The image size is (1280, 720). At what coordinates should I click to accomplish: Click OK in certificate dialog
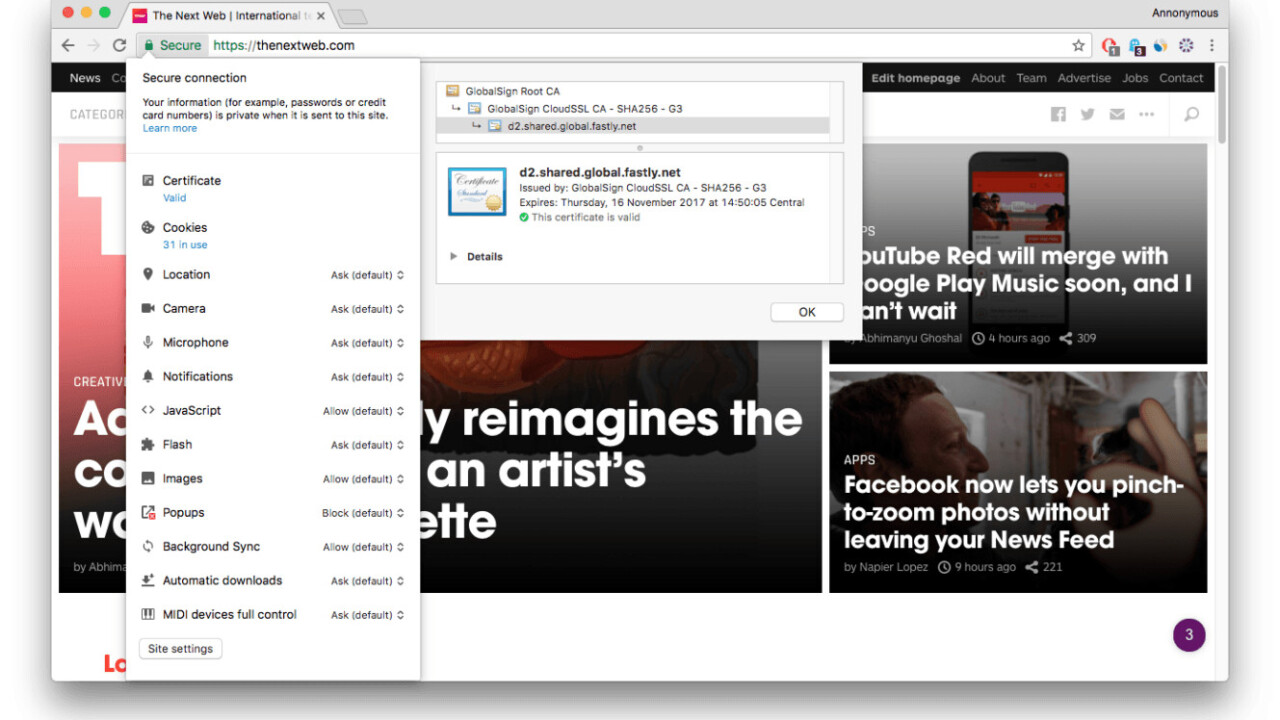click(806, 312)
